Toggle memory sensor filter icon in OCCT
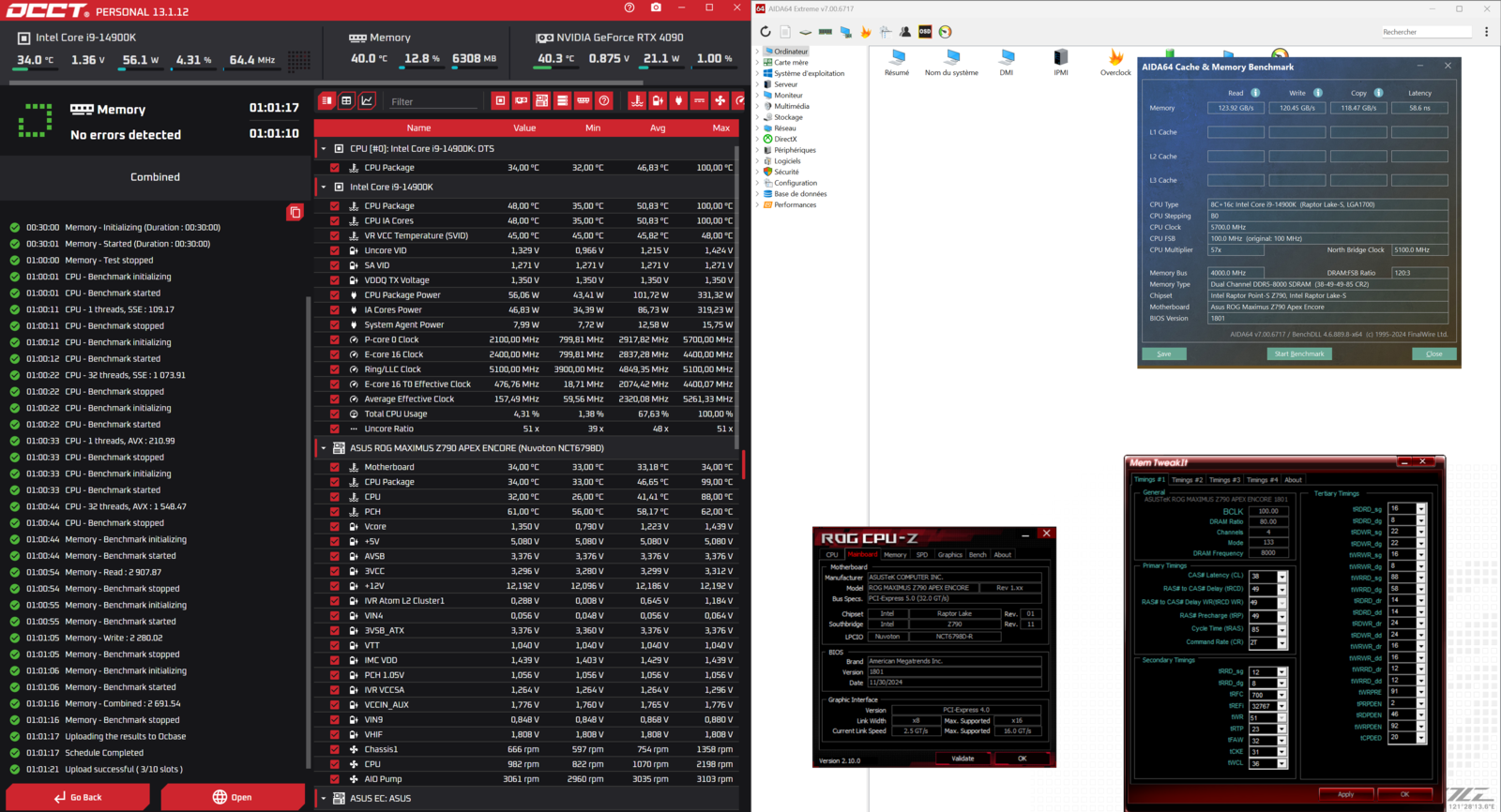1501x812 pixels. tap(583, 100)
